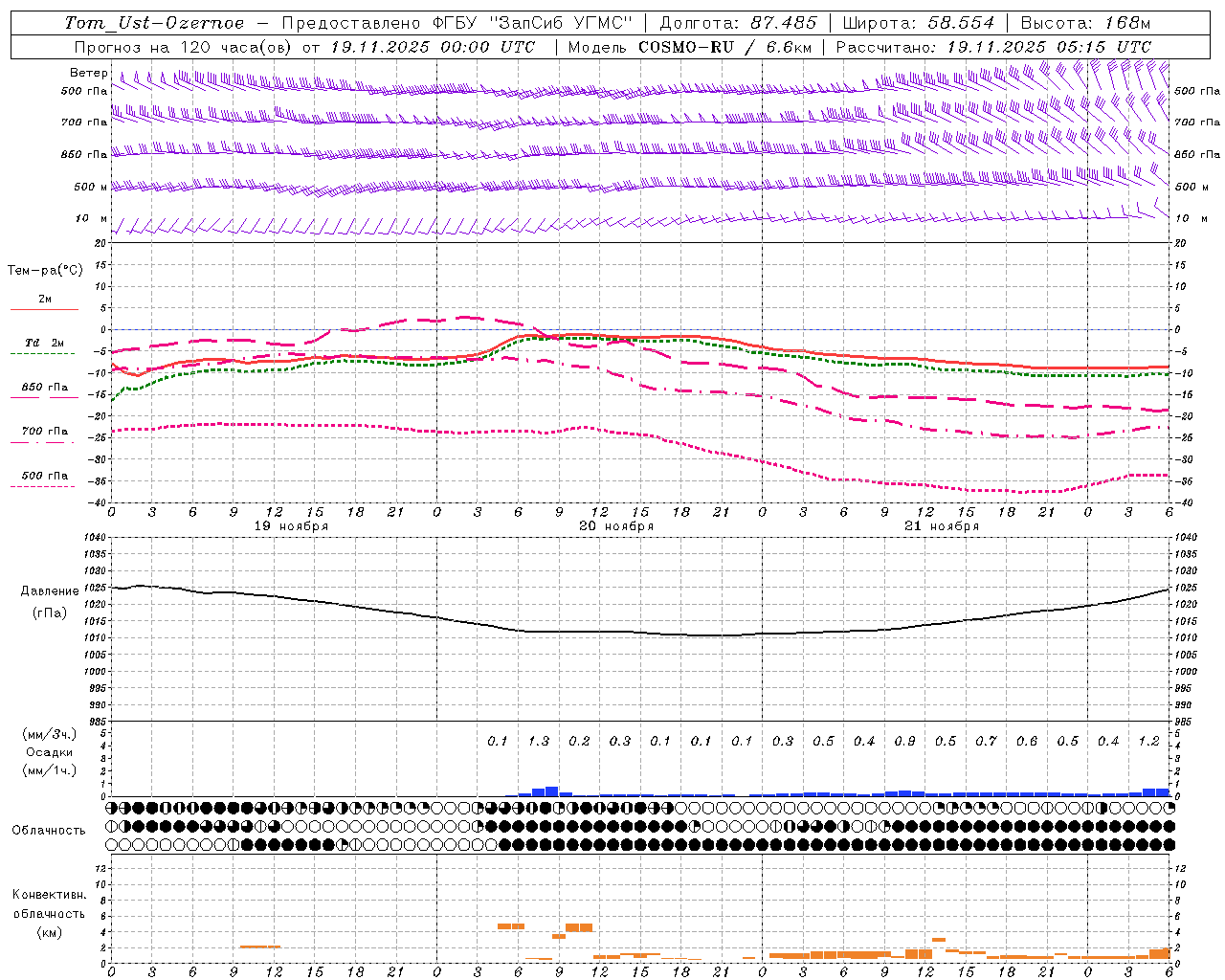The height and width of the screenshot is (980, 1225).
Task: Click the computed time 19.11.2025 05:15 UTC
Action: tap(1049, 47)
